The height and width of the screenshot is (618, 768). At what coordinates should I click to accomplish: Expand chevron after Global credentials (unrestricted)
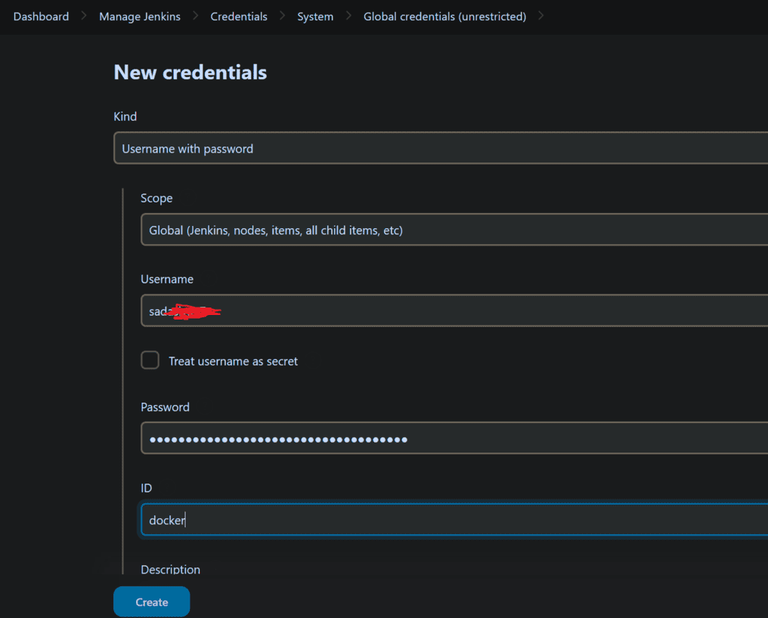(541, 16)
